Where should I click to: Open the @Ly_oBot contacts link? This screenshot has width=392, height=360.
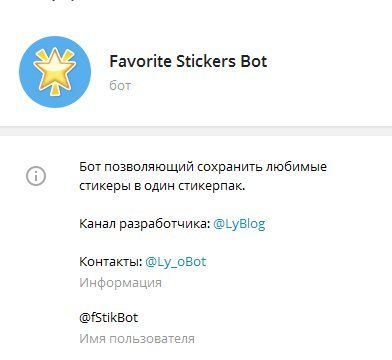click(x=176, y=262)
